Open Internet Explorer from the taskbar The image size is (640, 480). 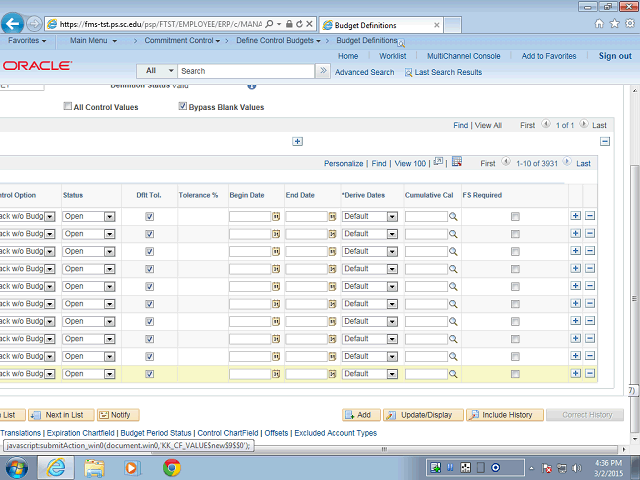tap(56, 467)
